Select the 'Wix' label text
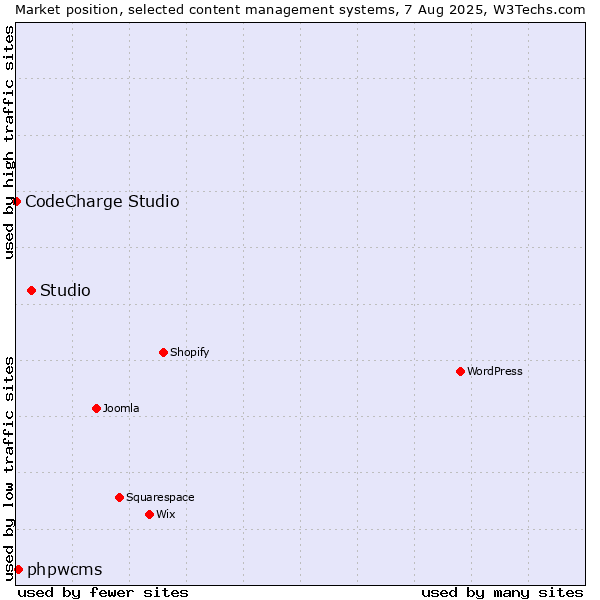600x600 pixels. [166, 514]
